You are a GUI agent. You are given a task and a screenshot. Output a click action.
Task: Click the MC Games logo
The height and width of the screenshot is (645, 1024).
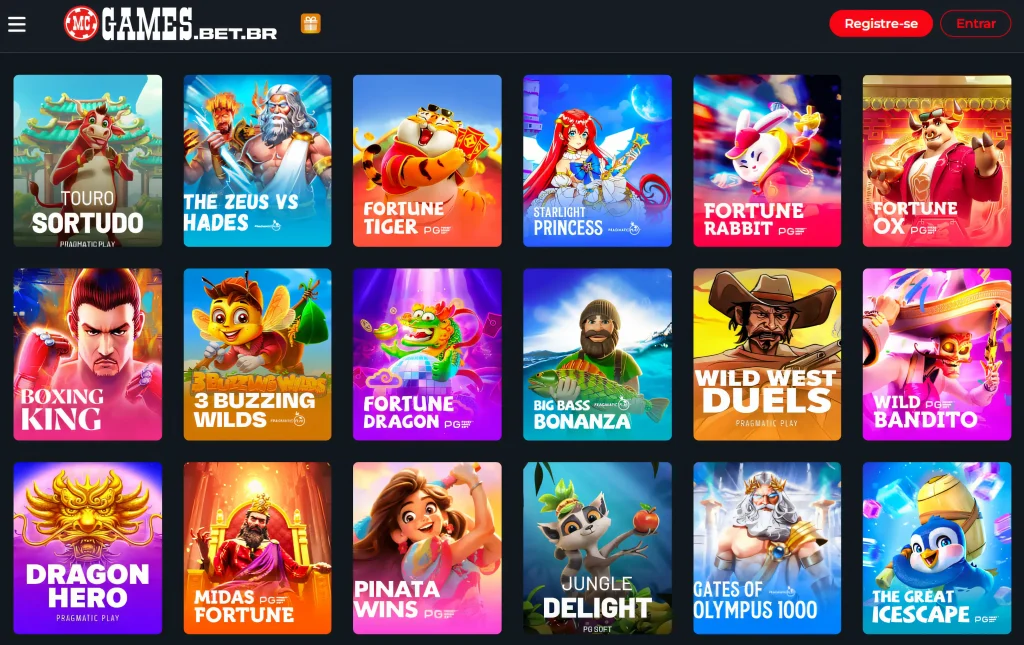170,24
